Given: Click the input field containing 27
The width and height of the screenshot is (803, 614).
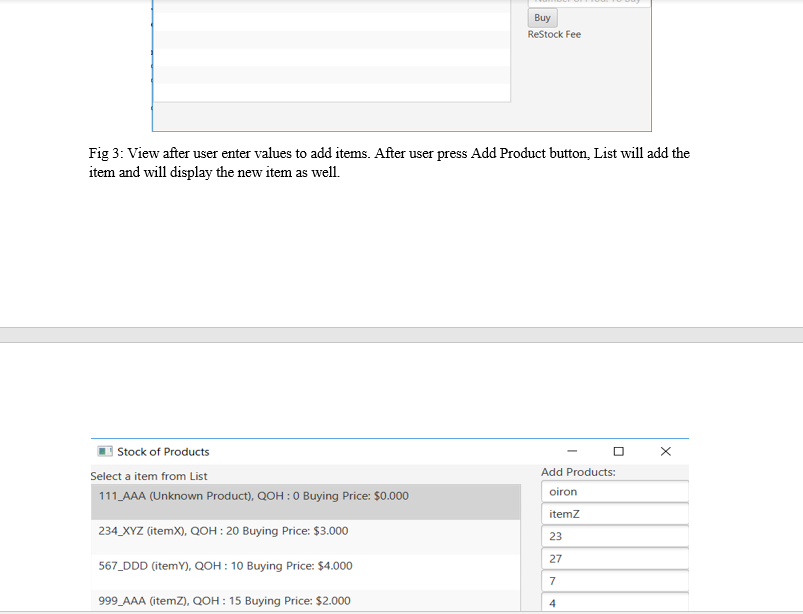Looking at the screenshot, I should click(614, 558).
